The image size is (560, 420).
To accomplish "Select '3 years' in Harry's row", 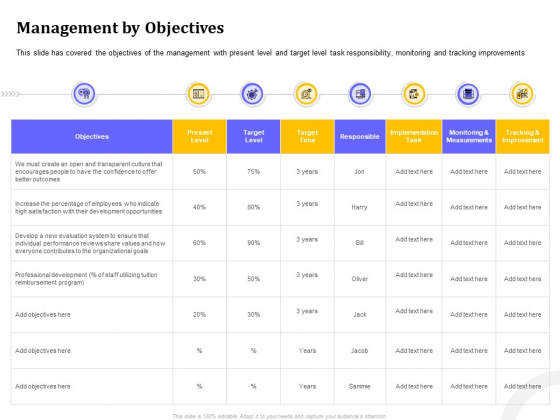I will pyautogui.click(x=307, y=204).
